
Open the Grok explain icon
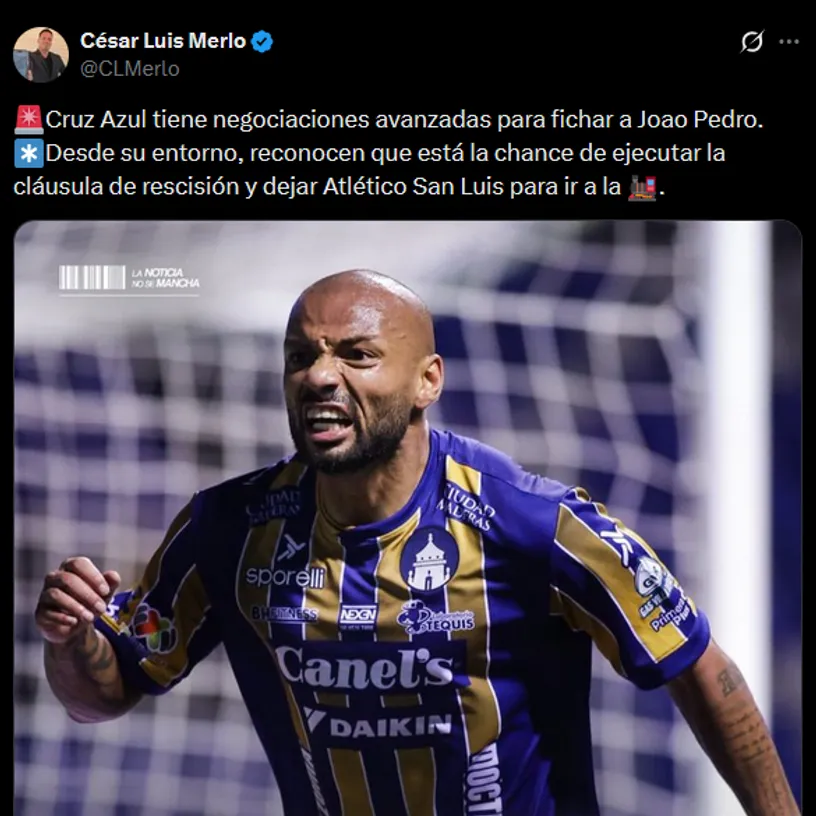pos(752,42)
